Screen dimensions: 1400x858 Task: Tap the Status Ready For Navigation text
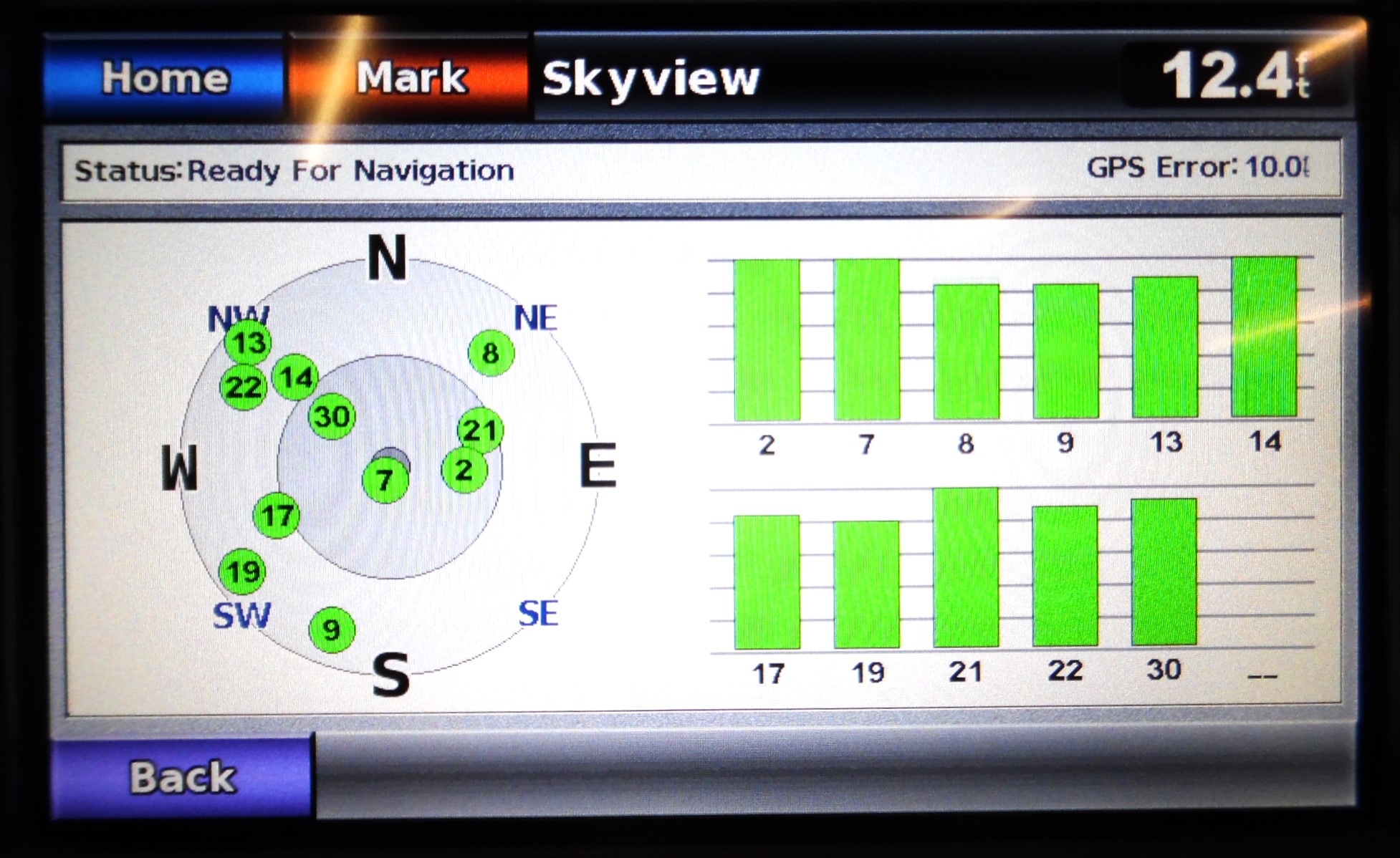tap(294, 170)
